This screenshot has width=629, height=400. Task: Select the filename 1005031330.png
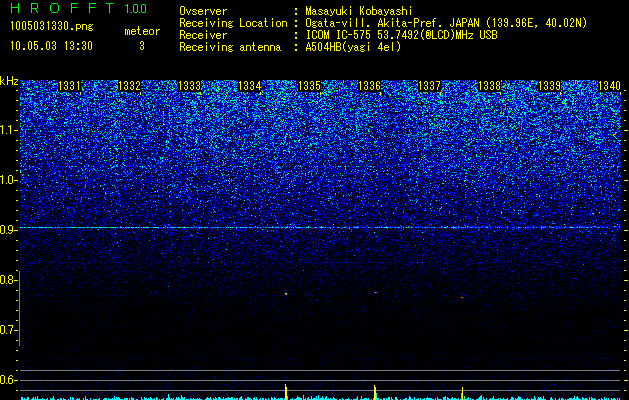[x=52, y=26]
